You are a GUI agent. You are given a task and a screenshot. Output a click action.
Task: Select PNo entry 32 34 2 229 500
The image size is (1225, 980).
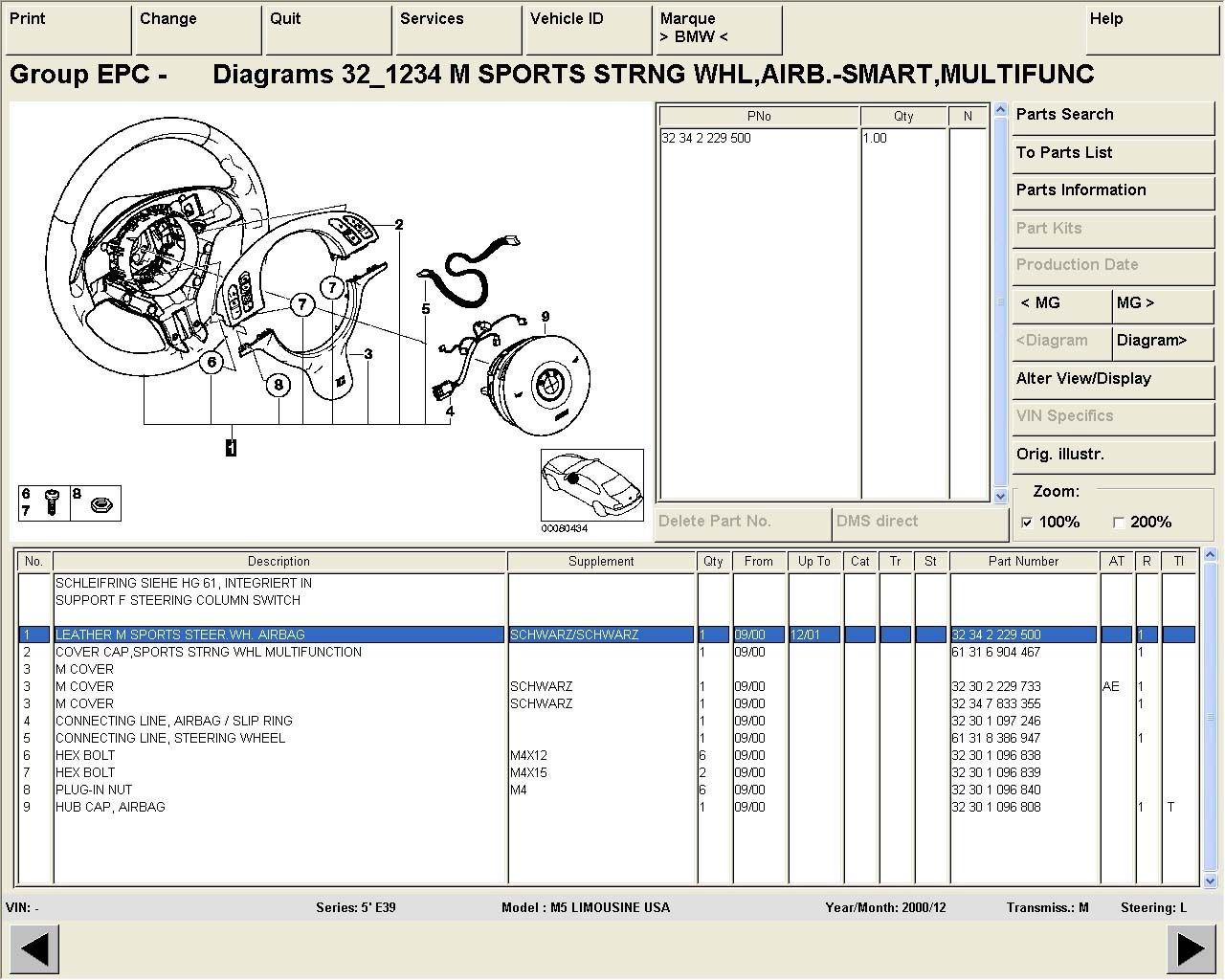[x=706, y=138]
